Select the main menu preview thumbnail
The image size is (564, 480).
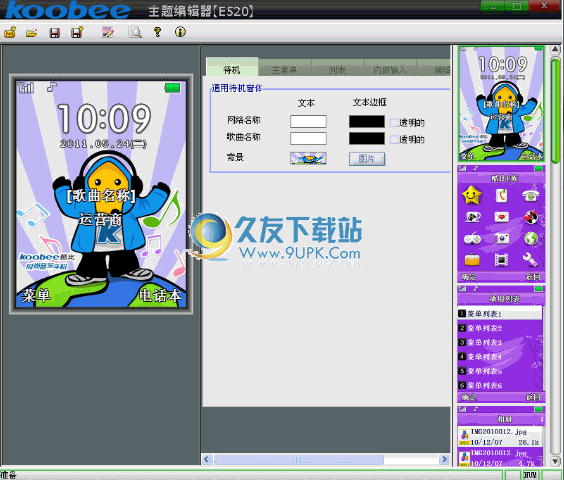pyautogui.click(x=501, y=223)
